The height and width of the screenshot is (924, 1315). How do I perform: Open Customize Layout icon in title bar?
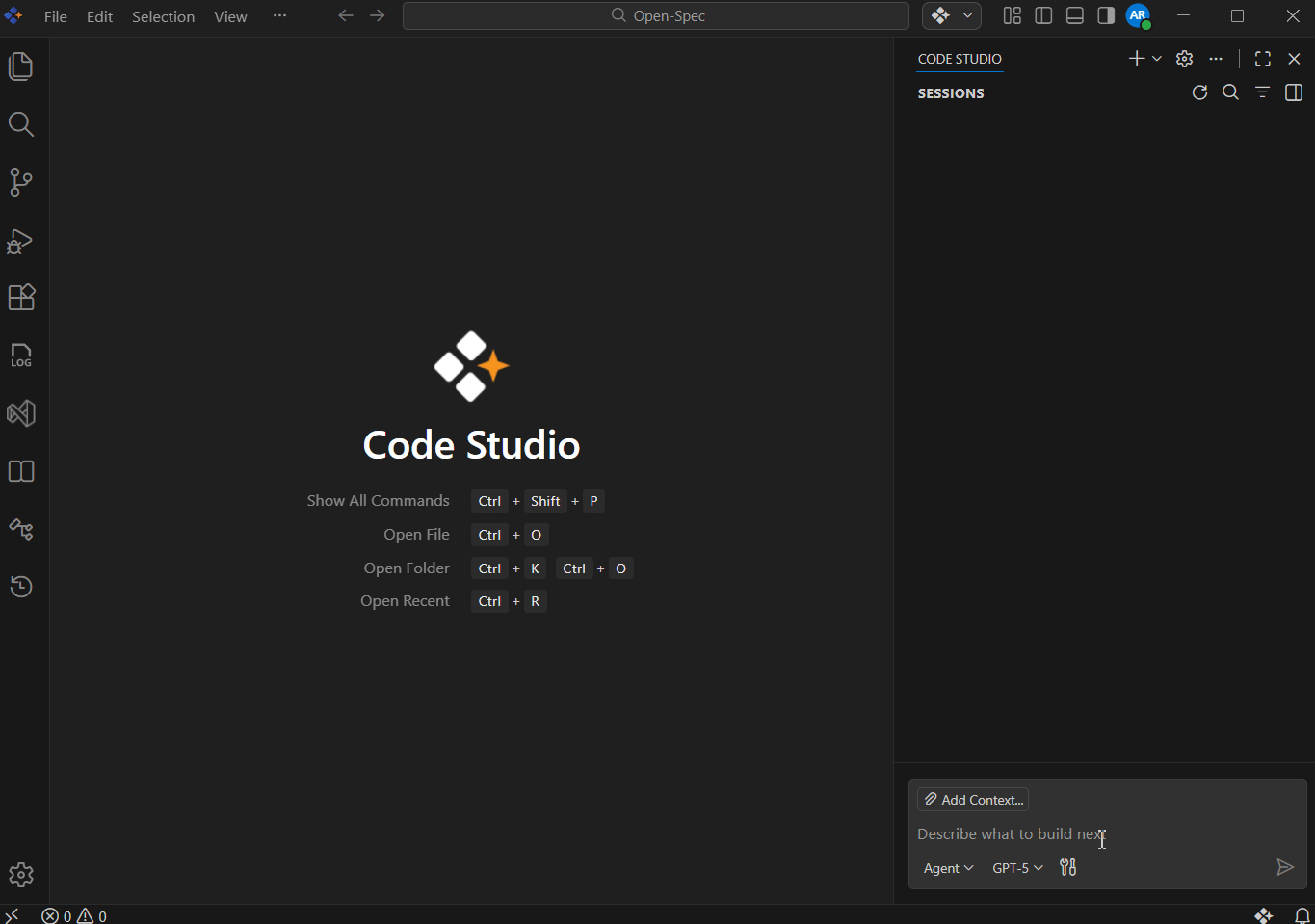pyautogui.click(x=1013, y=15)
